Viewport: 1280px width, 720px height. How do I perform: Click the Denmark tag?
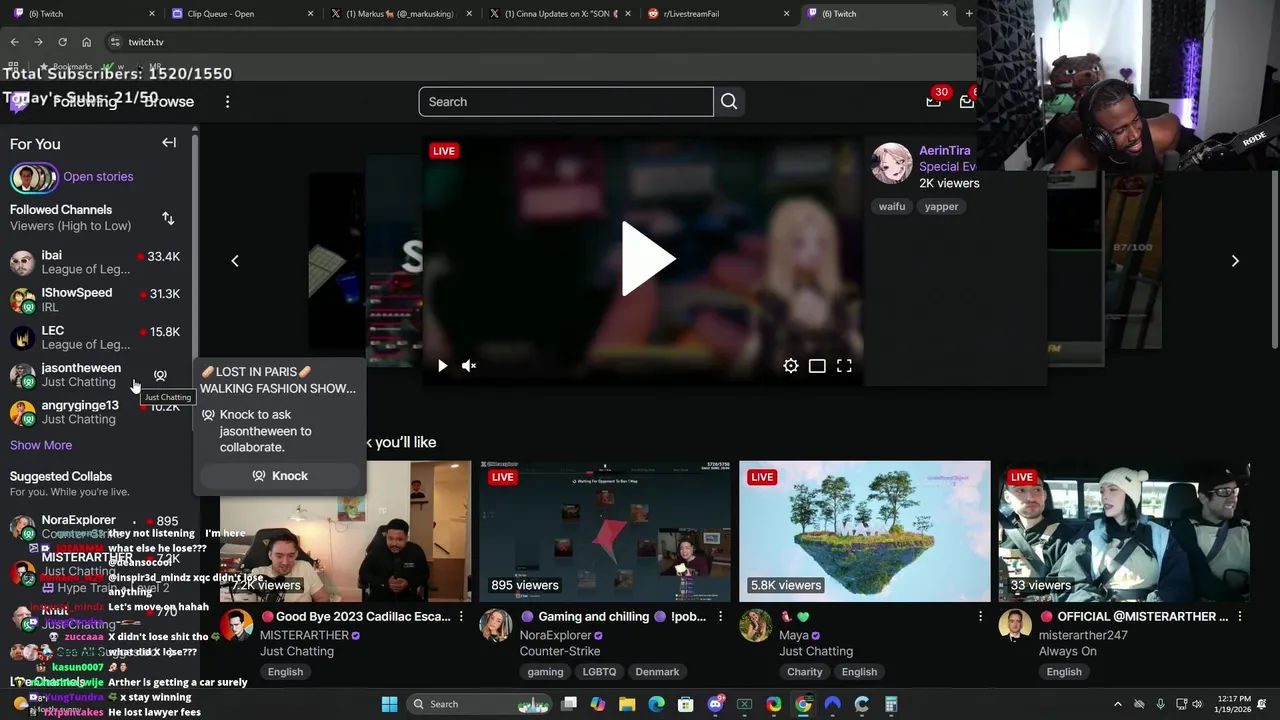click(x=657, y=672)
